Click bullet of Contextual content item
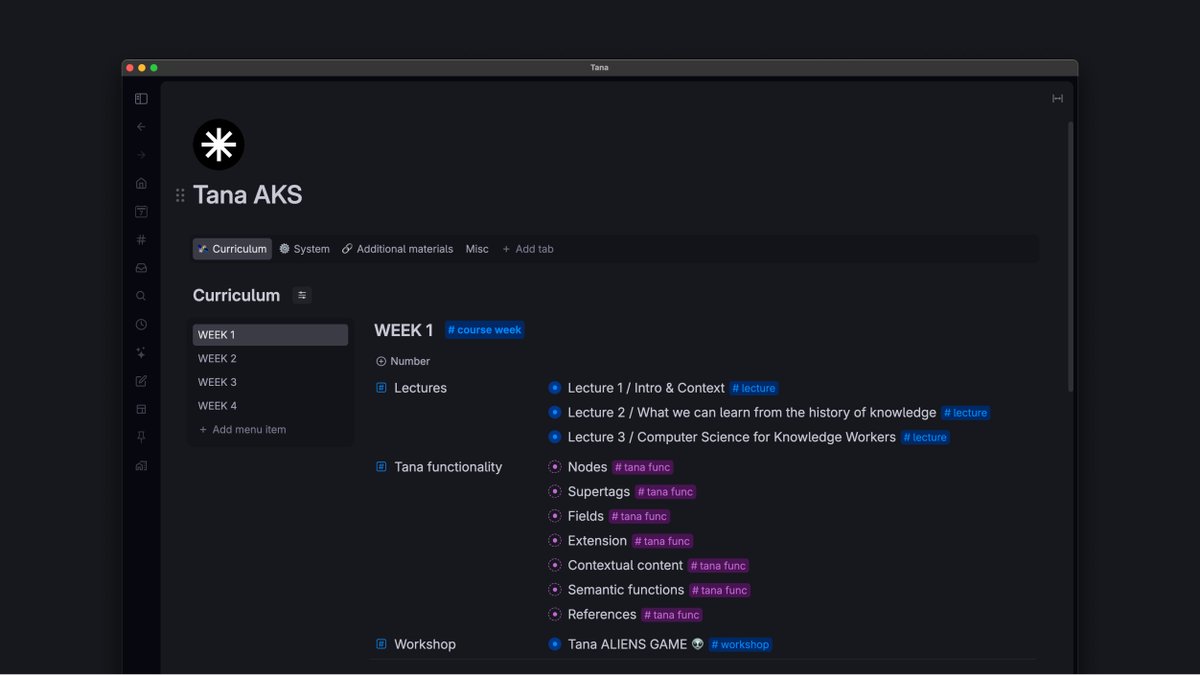The width and height of the screenshot is (1200, 675). coord(555,565)
